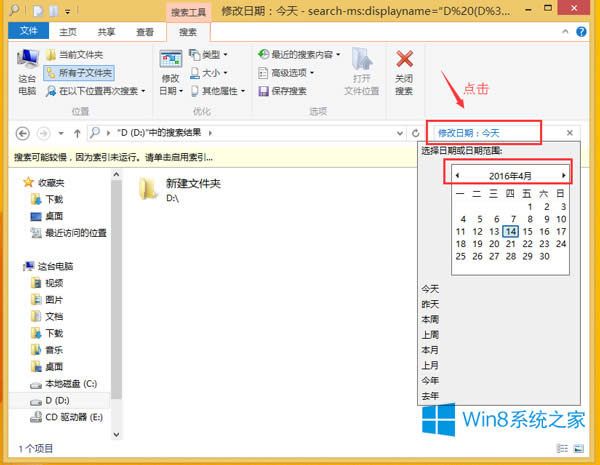Choose 上周 in the date range list

click(x=429, y=334)
